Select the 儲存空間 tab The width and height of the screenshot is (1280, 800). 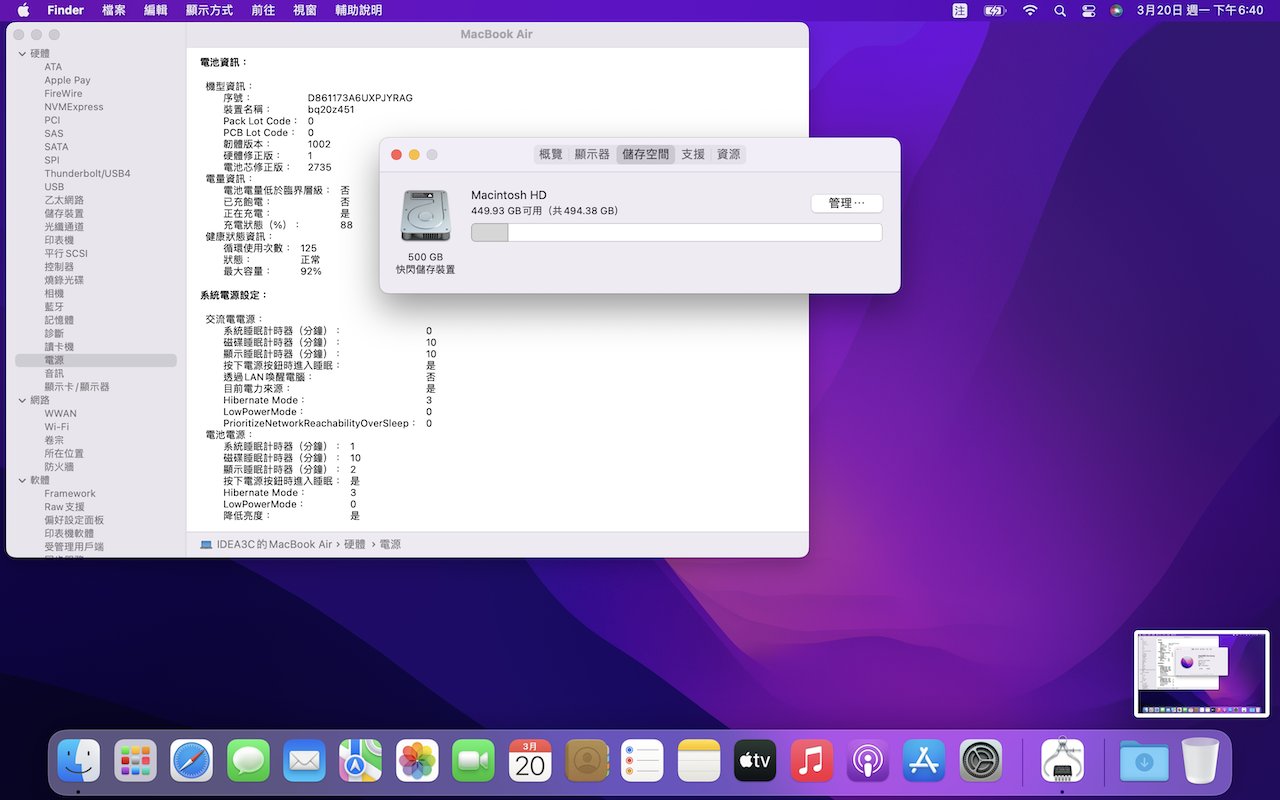[646, 154]
